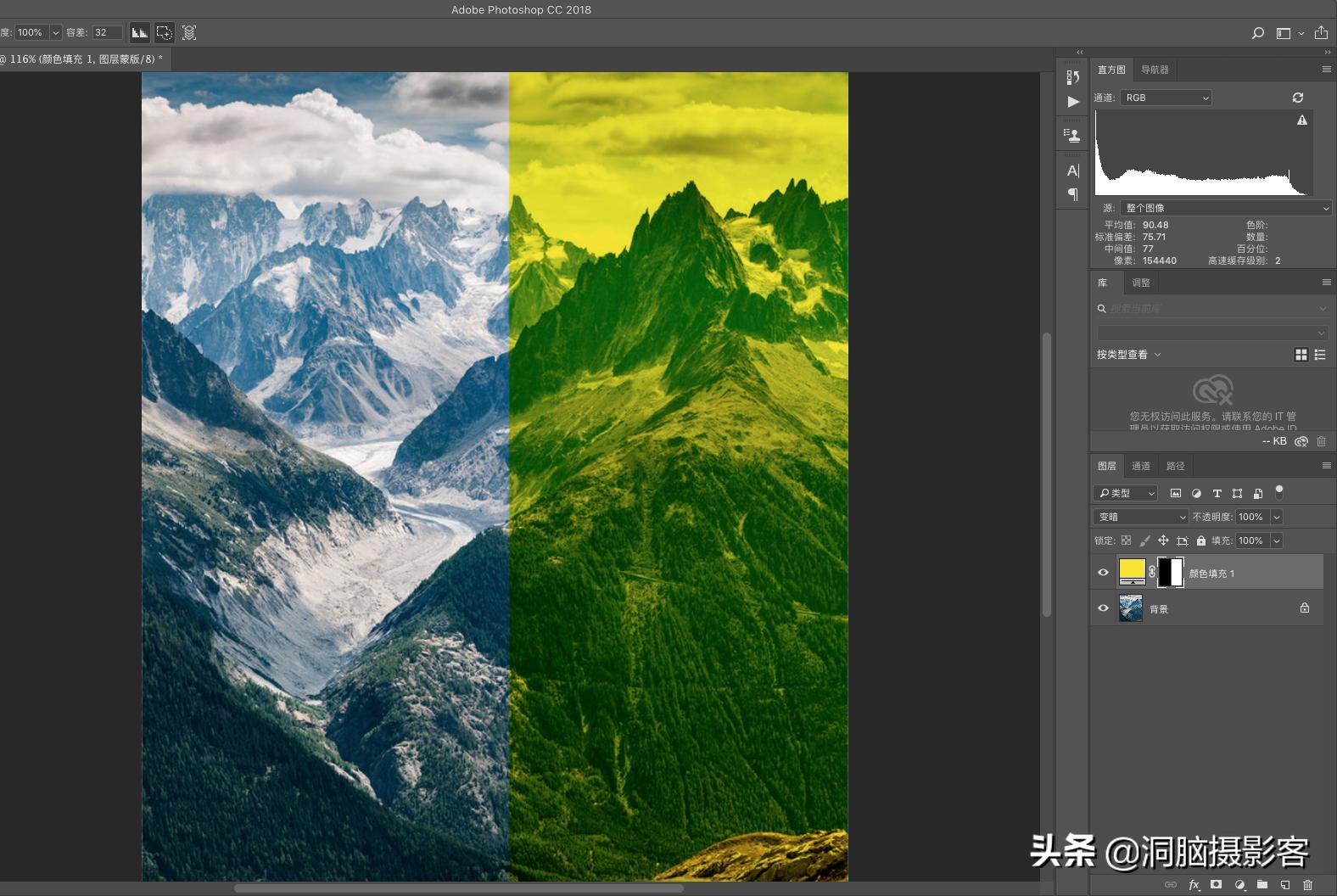This screenshot has width=1337, height=896.
Task: Open the Actions panel play icon
Action: pyautogui.click(x=1072, y=102)
